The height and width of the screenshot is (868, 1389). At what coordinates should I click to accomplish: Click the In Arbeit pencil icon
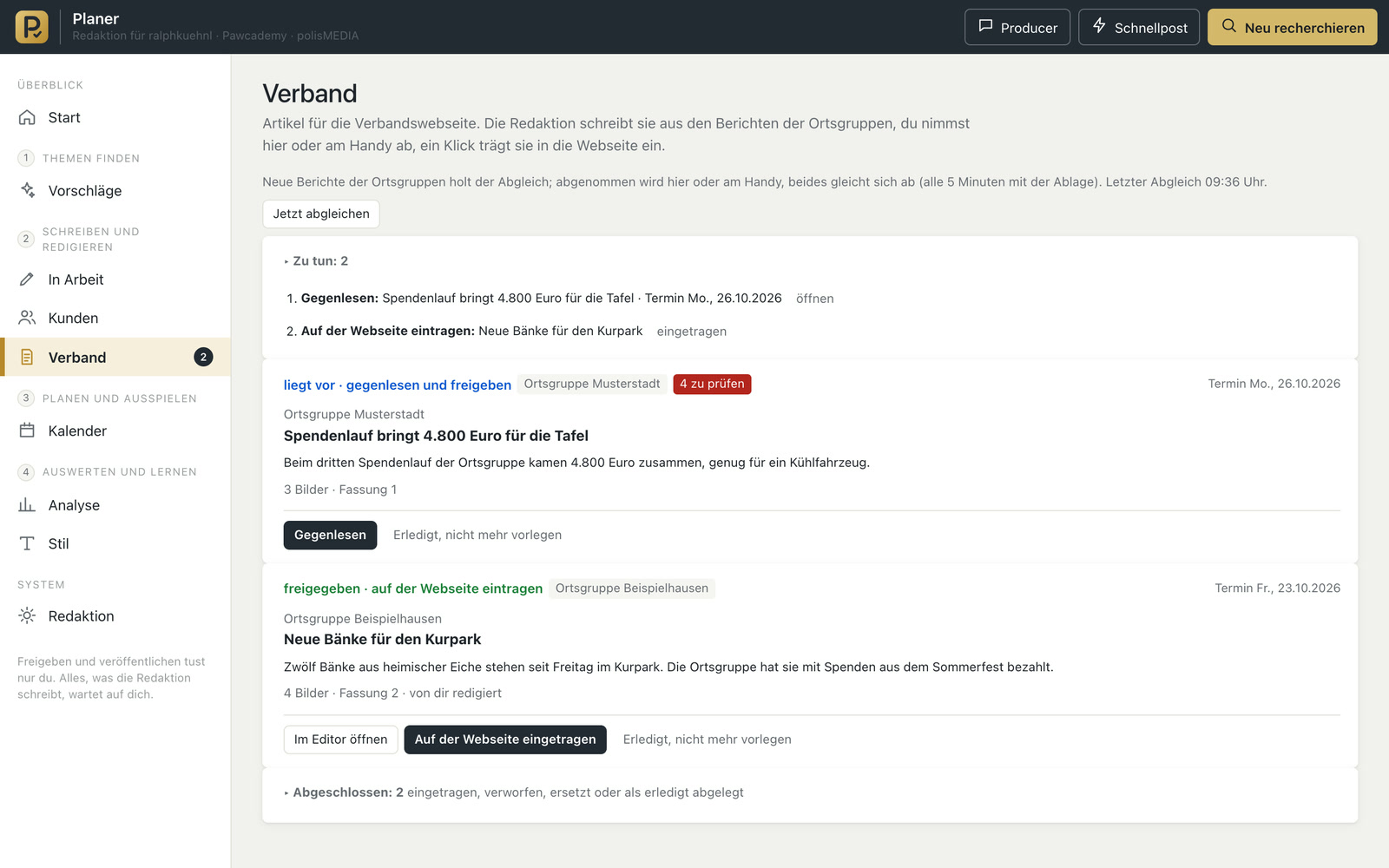point(27,279)
